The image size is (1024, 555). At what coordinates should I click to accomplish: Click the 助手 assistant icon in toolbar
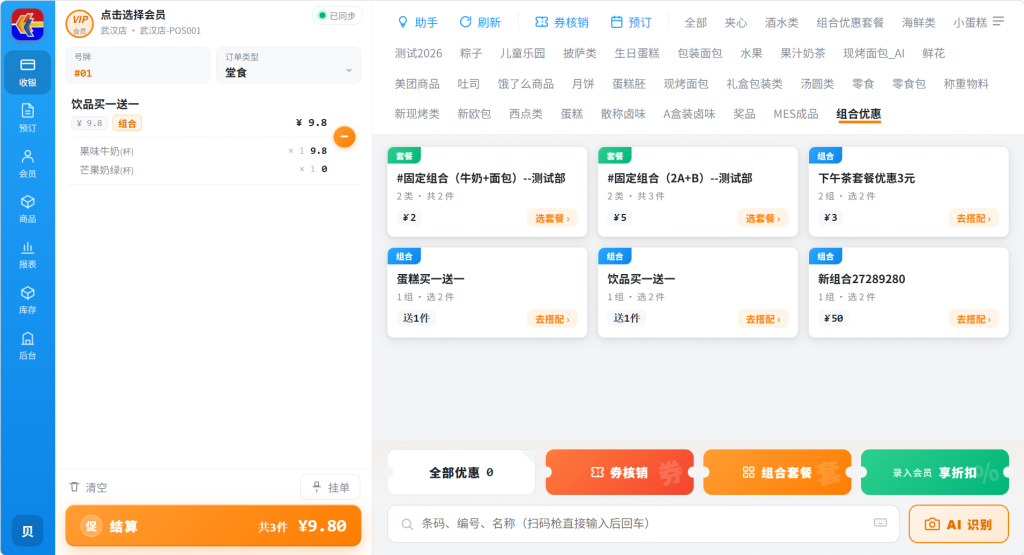click(x=403, y=22)
